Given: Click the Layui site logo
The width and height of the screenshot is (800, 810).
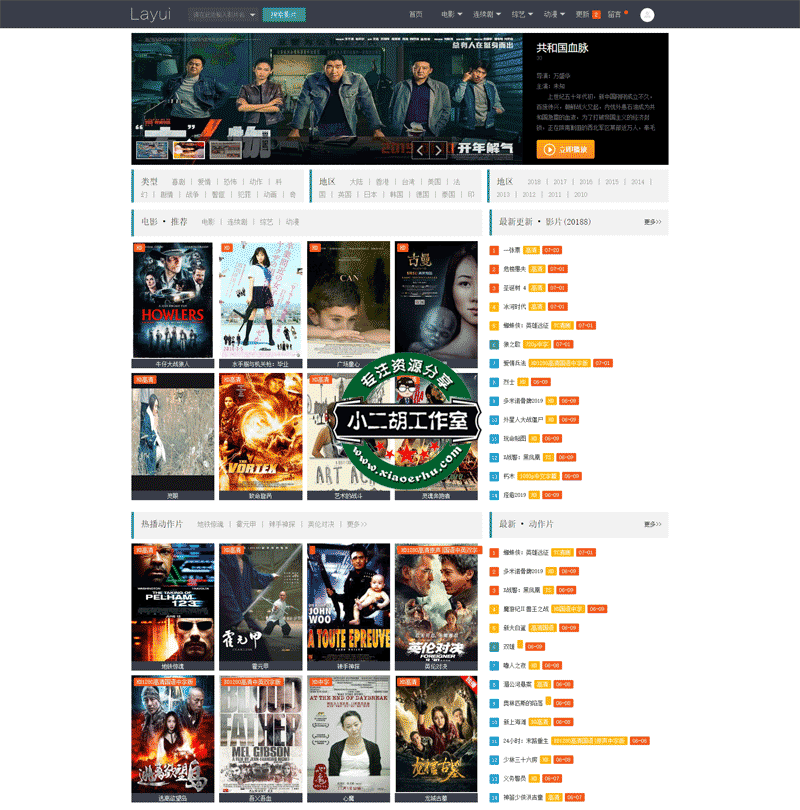Looking at the screenshot, I should pos(150,15).
